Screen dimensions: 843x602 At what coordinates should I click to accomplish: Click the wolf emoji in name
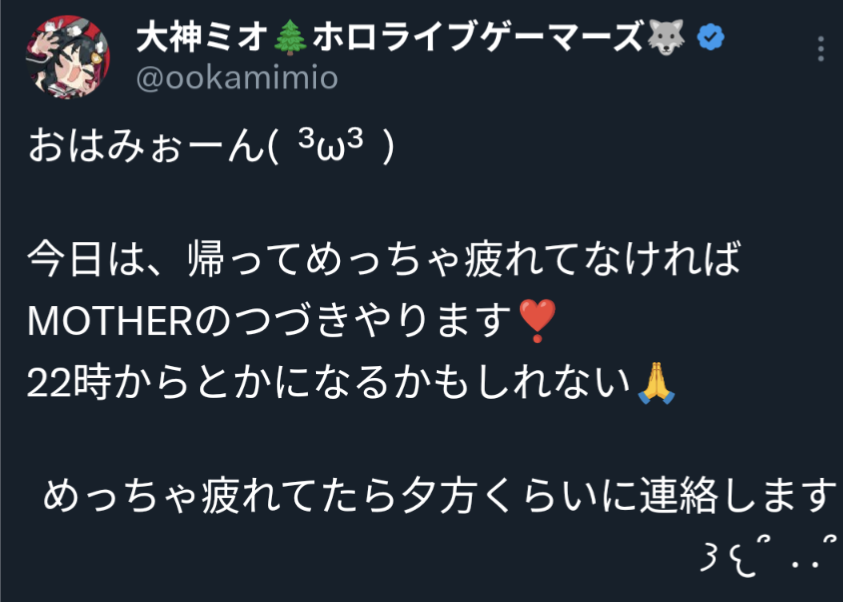pos(666,38)
